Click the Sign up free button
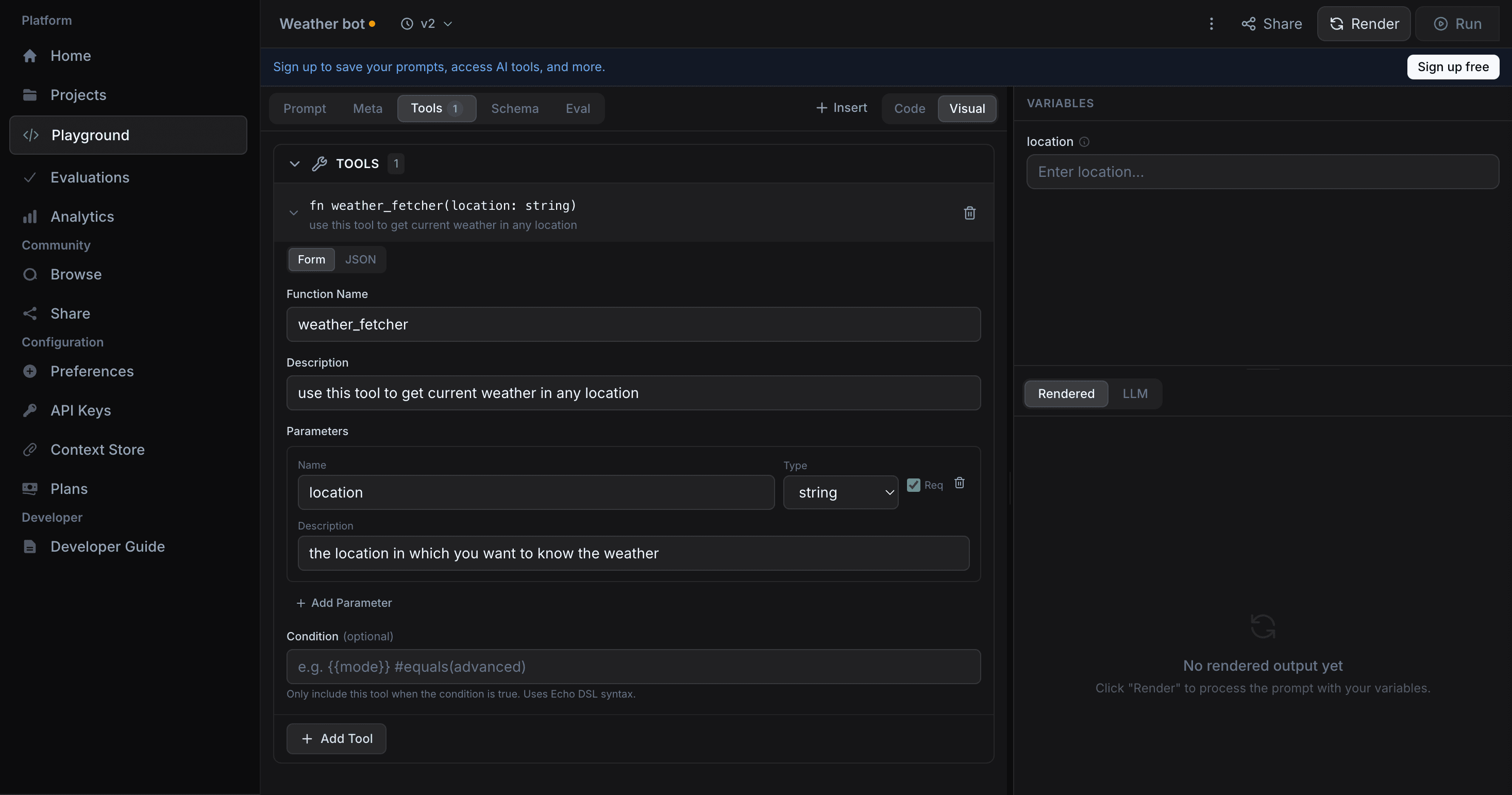Image resolution: width=1512 pixels, height=795 pixels. click(1453, 67)
